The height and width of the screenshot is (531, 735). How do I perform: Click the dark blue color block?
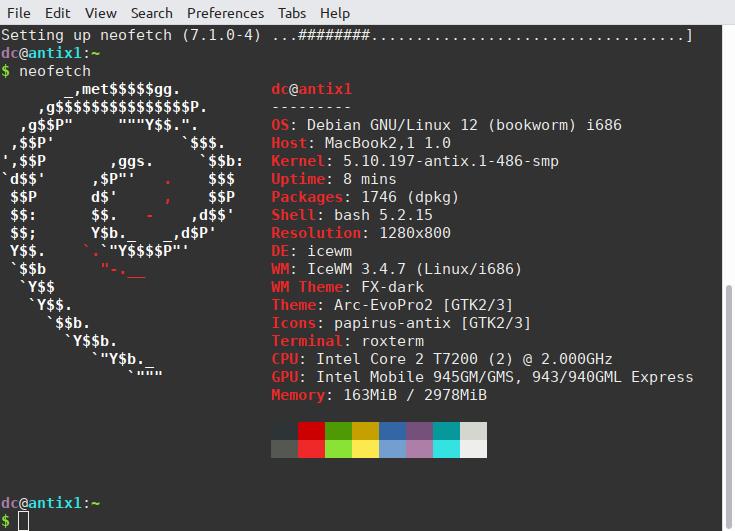click(392, 431)
